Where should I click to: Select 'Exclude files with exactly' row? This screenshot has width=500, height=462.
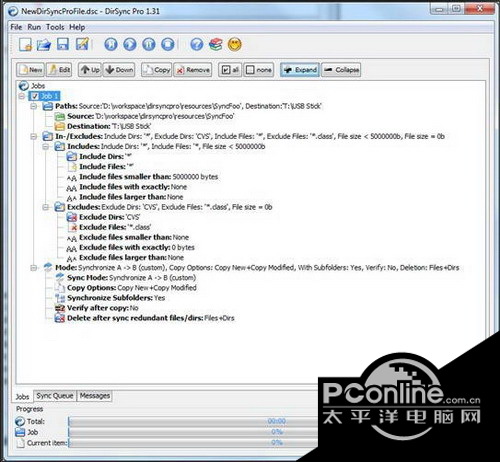(x=130, y=247)
